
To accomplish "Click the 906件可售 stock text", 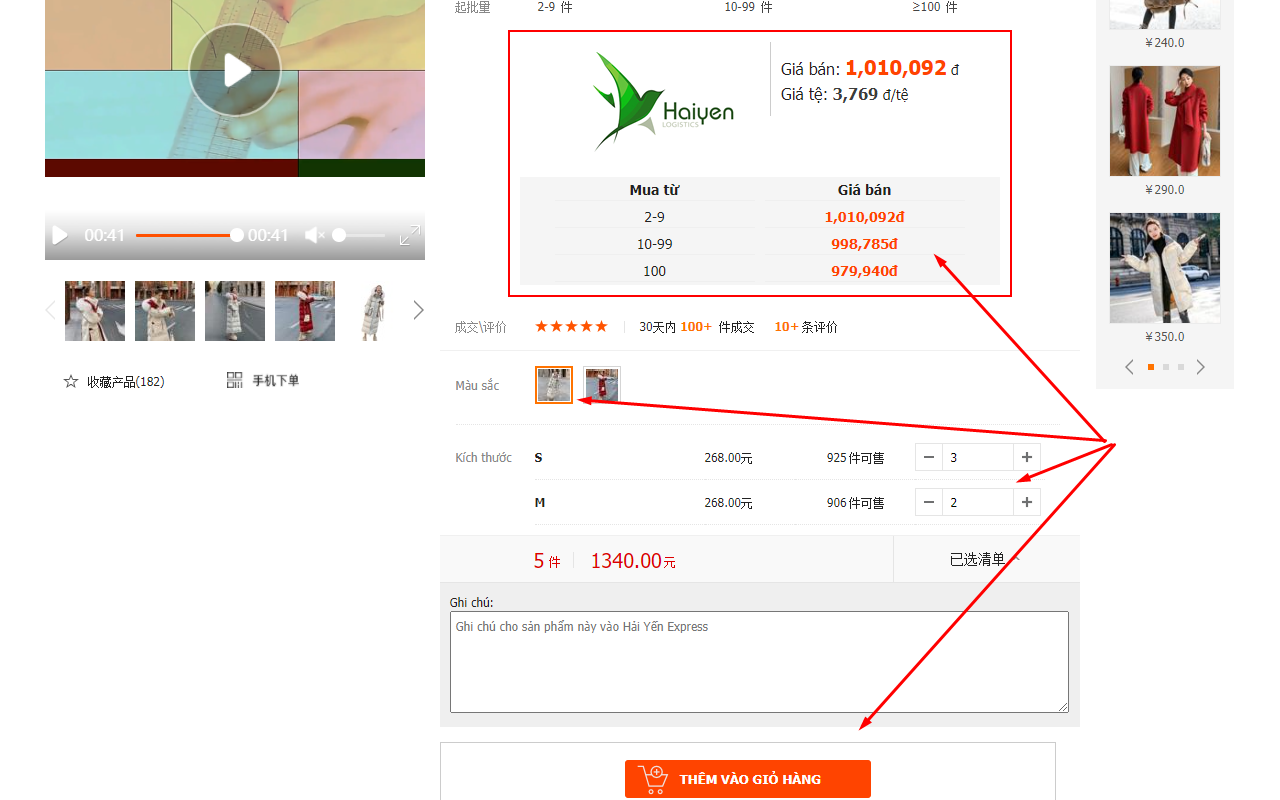I will point(856,503).
